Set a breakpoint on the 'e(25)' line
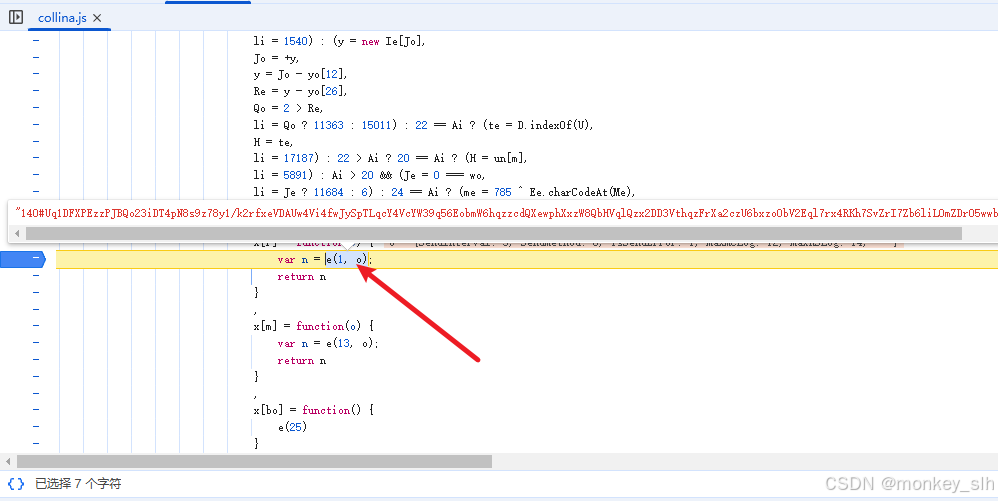 pyautogui.click(x=36, y=427)
